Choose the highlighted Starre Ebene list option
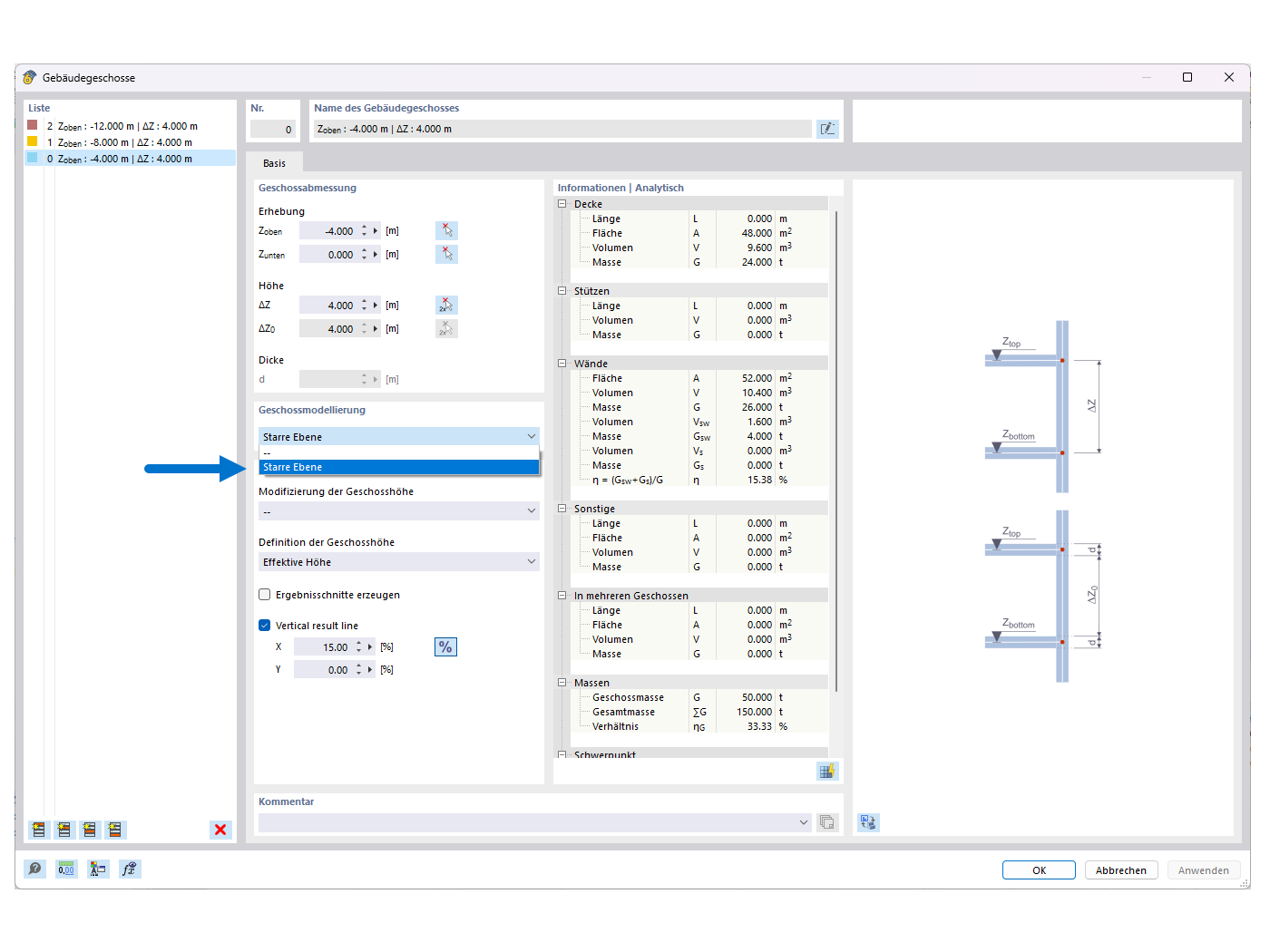1270x952 pixels. [x=399, y=467]
